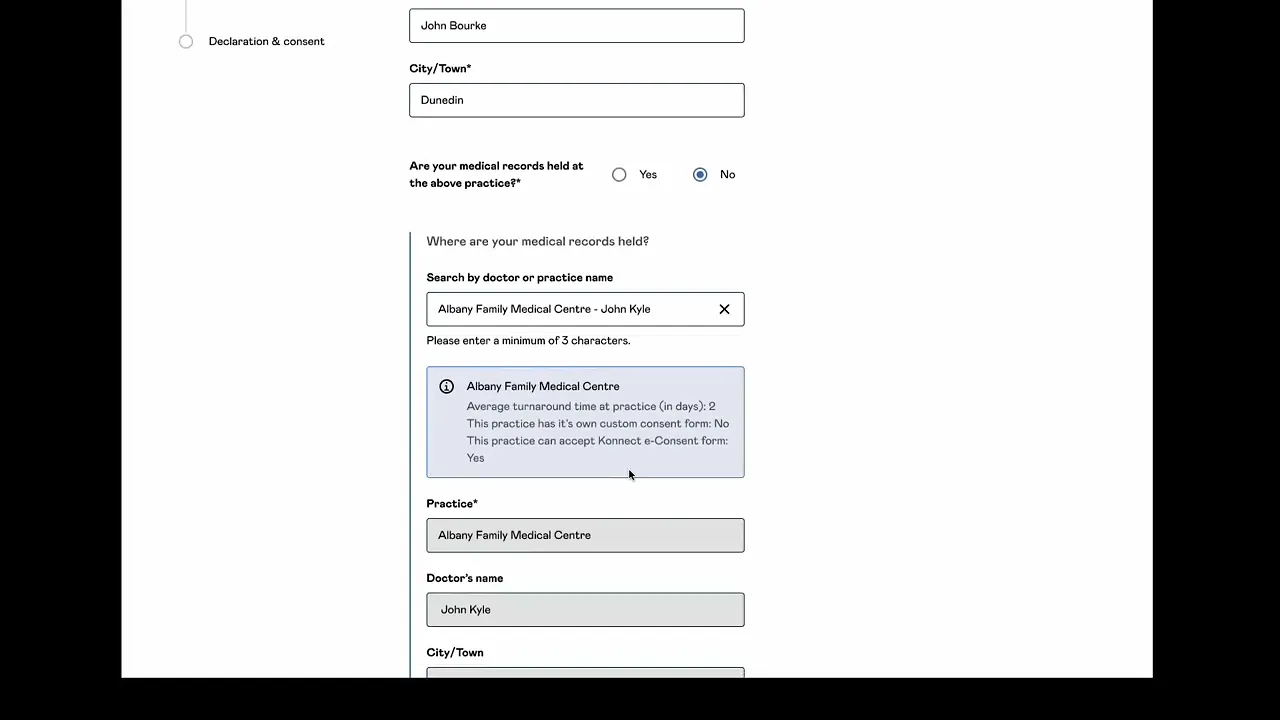The image size is (1280, 720).
Task: Click the Doctor's name field with John Kyle
Action: [585, 610]
